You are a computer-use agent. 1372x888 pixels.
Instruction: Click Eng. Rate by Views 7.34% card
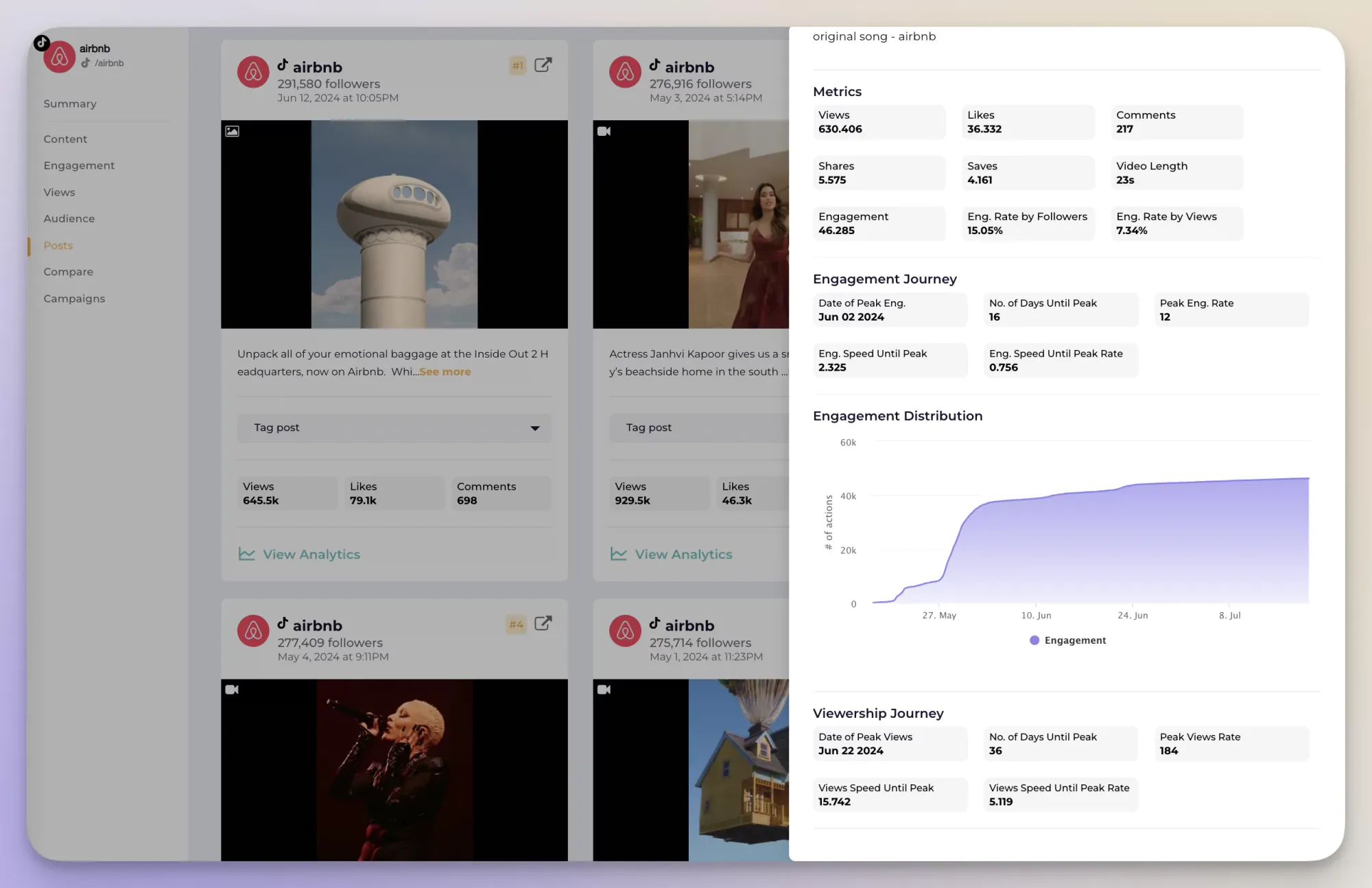(x=1176, y=224)
